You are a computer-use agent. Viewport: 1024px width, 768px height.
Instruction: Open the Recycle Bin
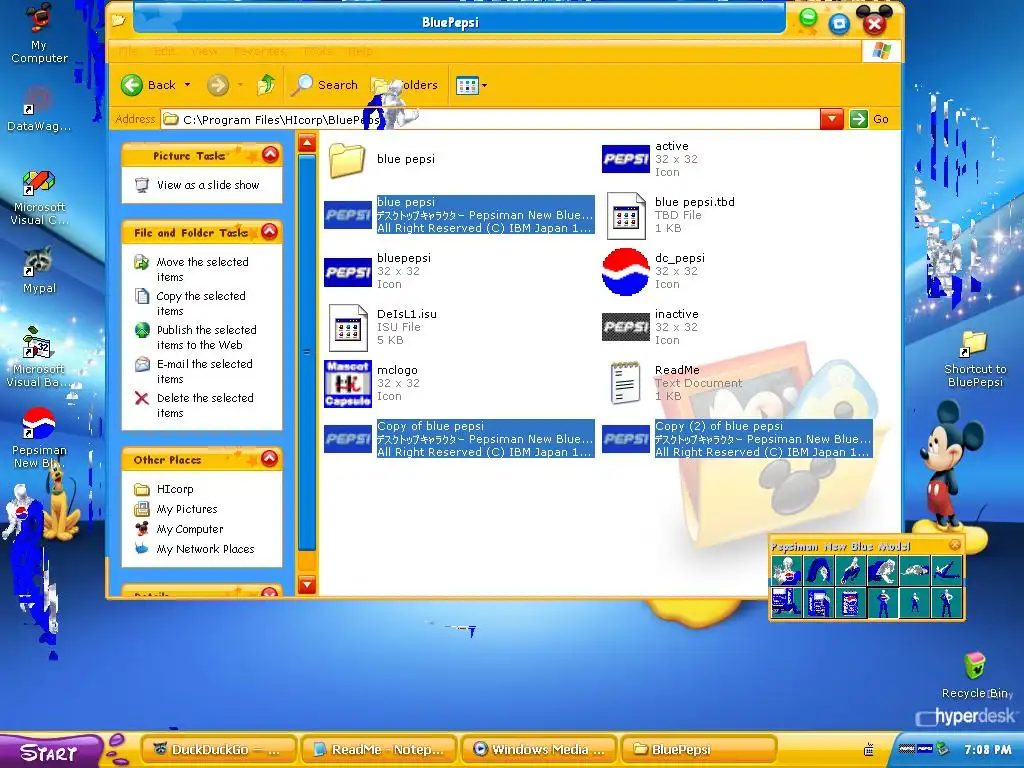point(976,675)
